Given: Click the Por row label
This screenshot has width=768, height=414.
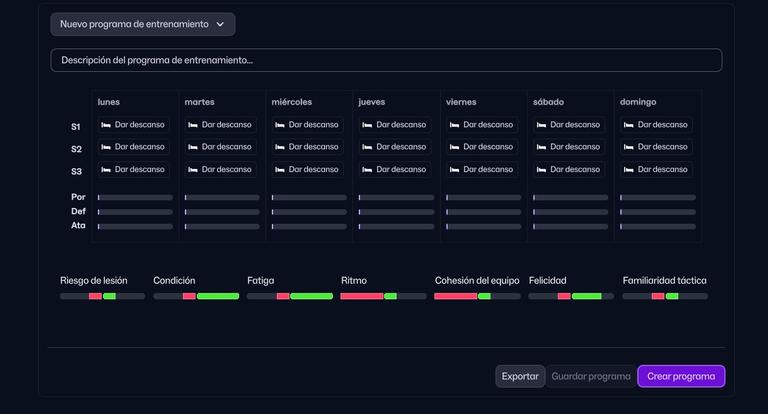Looking at the screenshot, I should tap(78, 197).
